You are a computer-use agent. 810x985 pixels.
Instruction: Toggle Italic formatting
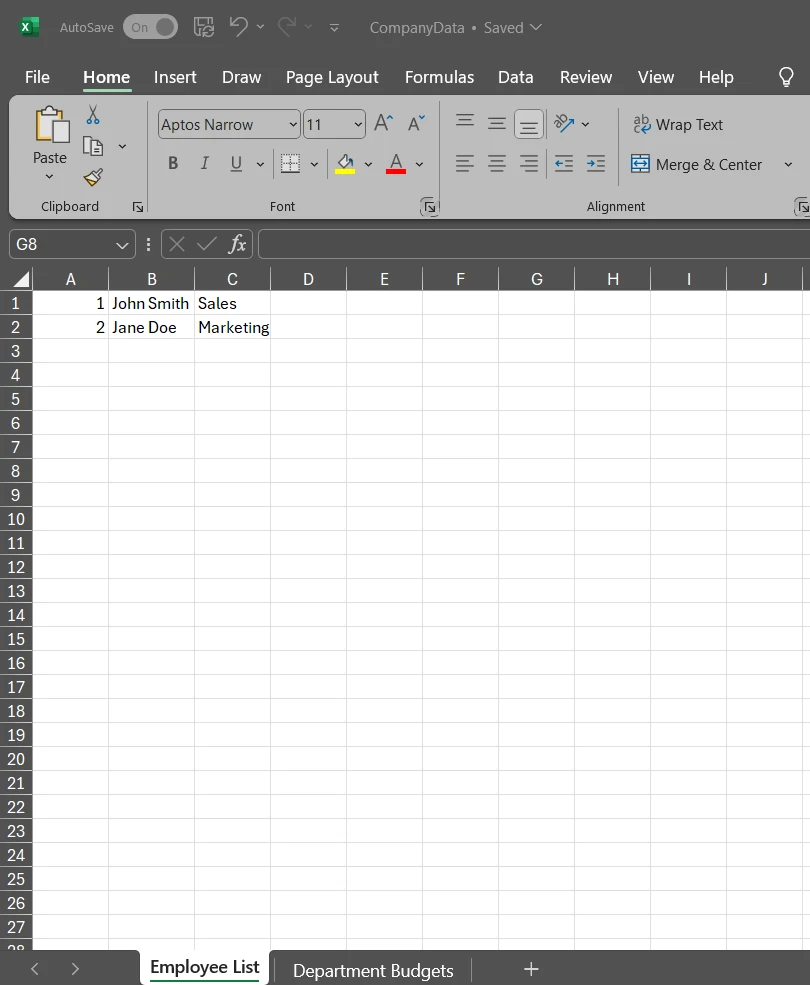point(205,164)
